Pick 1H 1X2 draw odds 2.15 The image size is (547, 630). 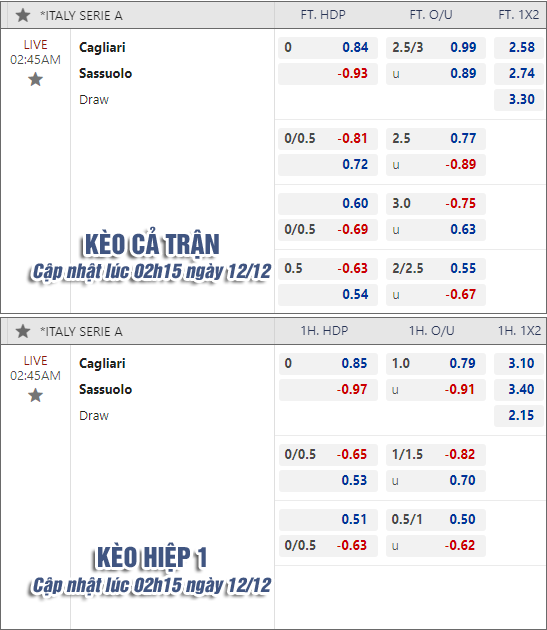[519, 415]
